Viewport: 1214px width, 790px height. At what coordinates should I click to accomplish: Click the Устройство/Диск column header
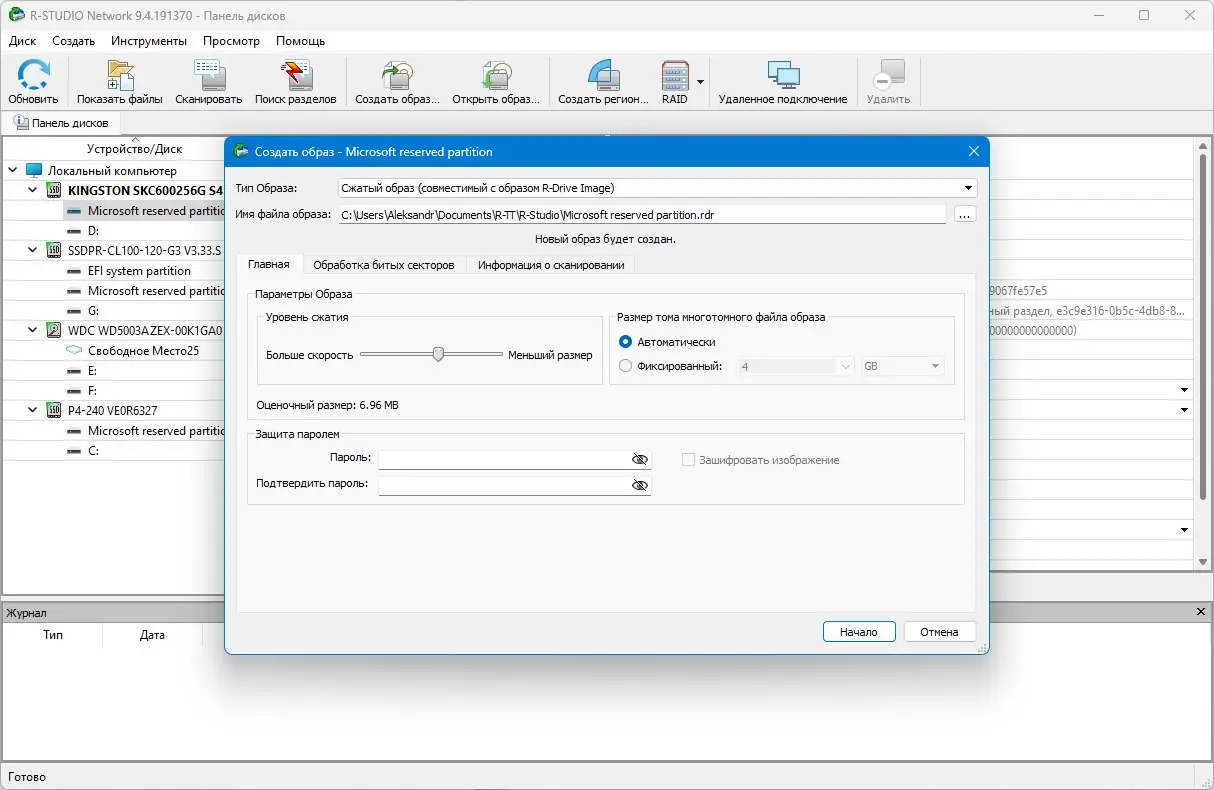(134, 149)
